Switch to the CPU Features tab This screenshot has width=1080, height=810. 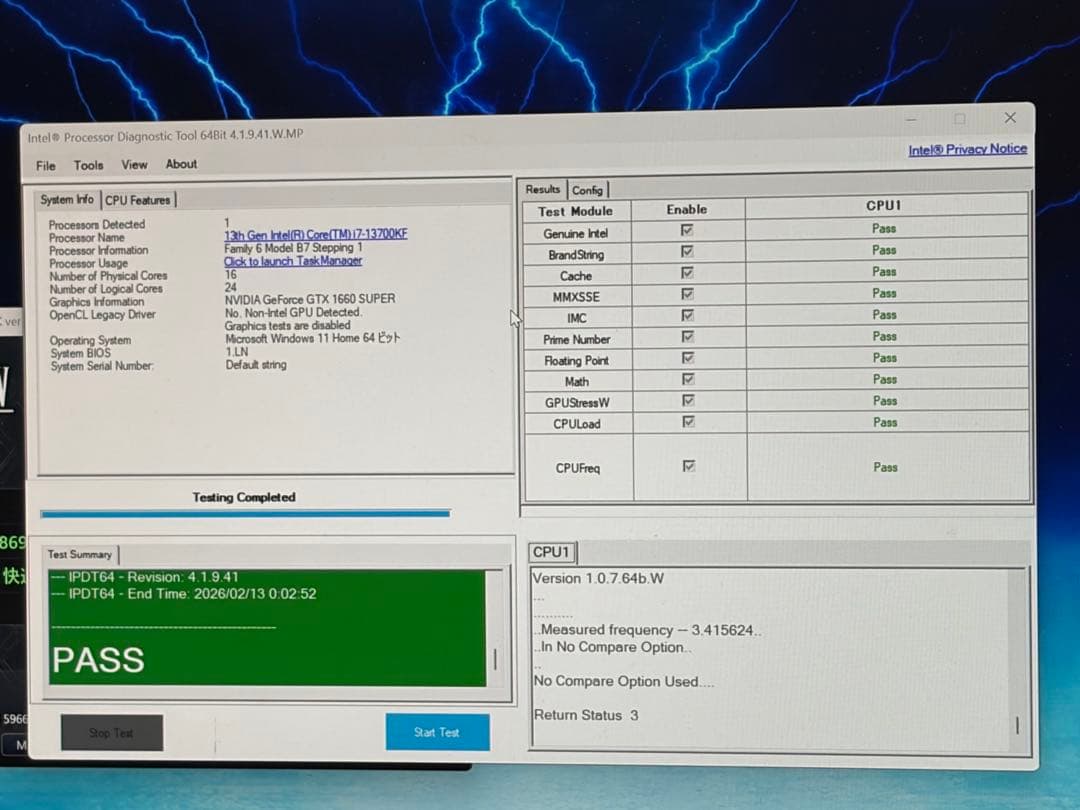138,199
